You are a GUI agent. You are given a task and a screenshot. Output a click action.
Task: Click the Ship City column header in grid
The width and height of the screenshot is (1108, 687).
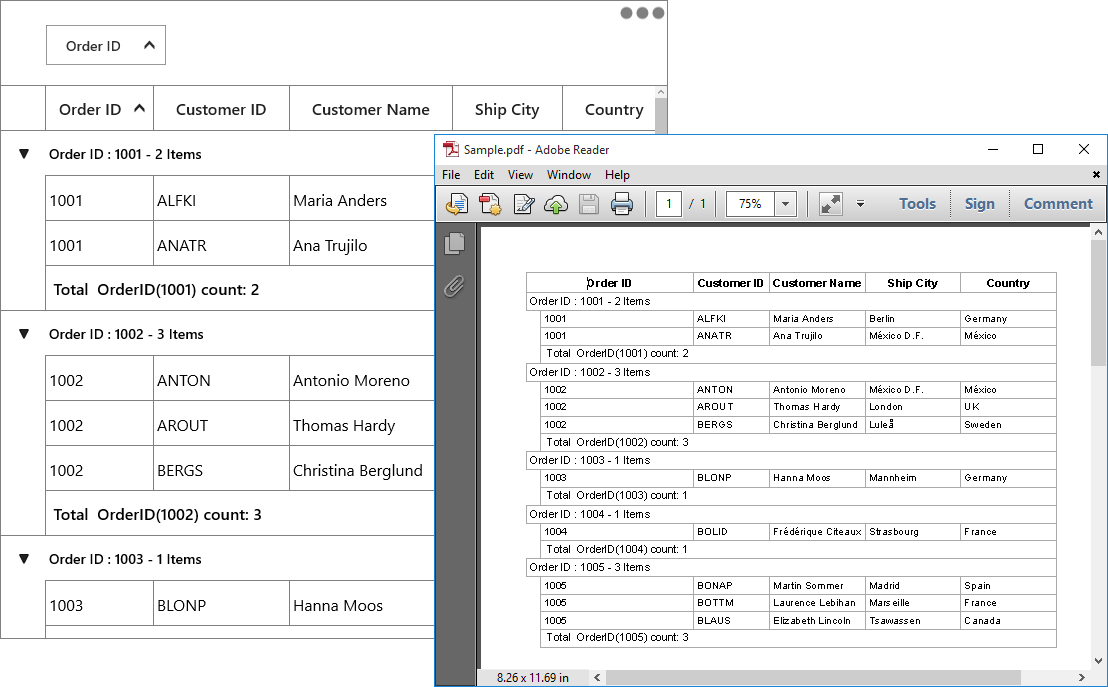click(x=507, y=109)
